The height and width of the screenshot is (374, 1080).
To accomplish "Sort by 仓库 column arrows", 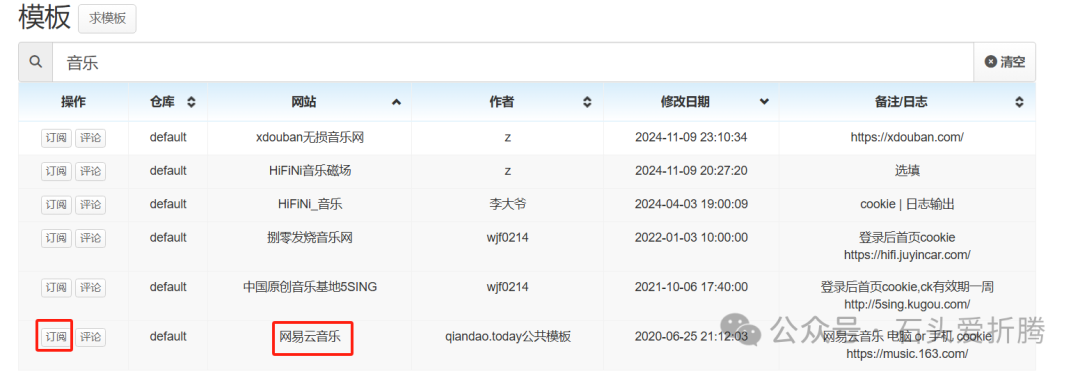I will (x=191, y=102).
